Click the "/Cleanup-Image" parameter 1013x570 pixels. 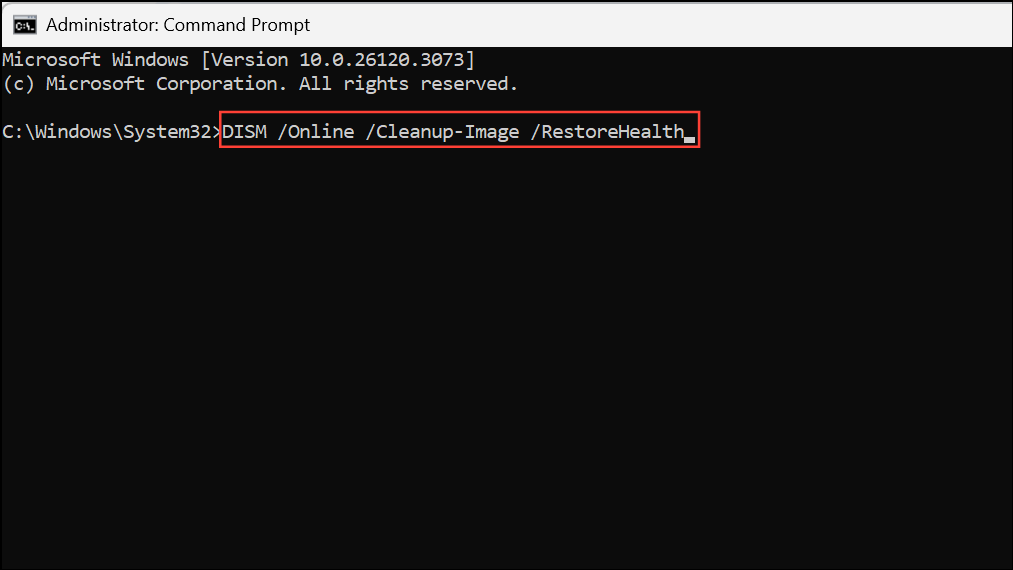[x=443, y=132]
